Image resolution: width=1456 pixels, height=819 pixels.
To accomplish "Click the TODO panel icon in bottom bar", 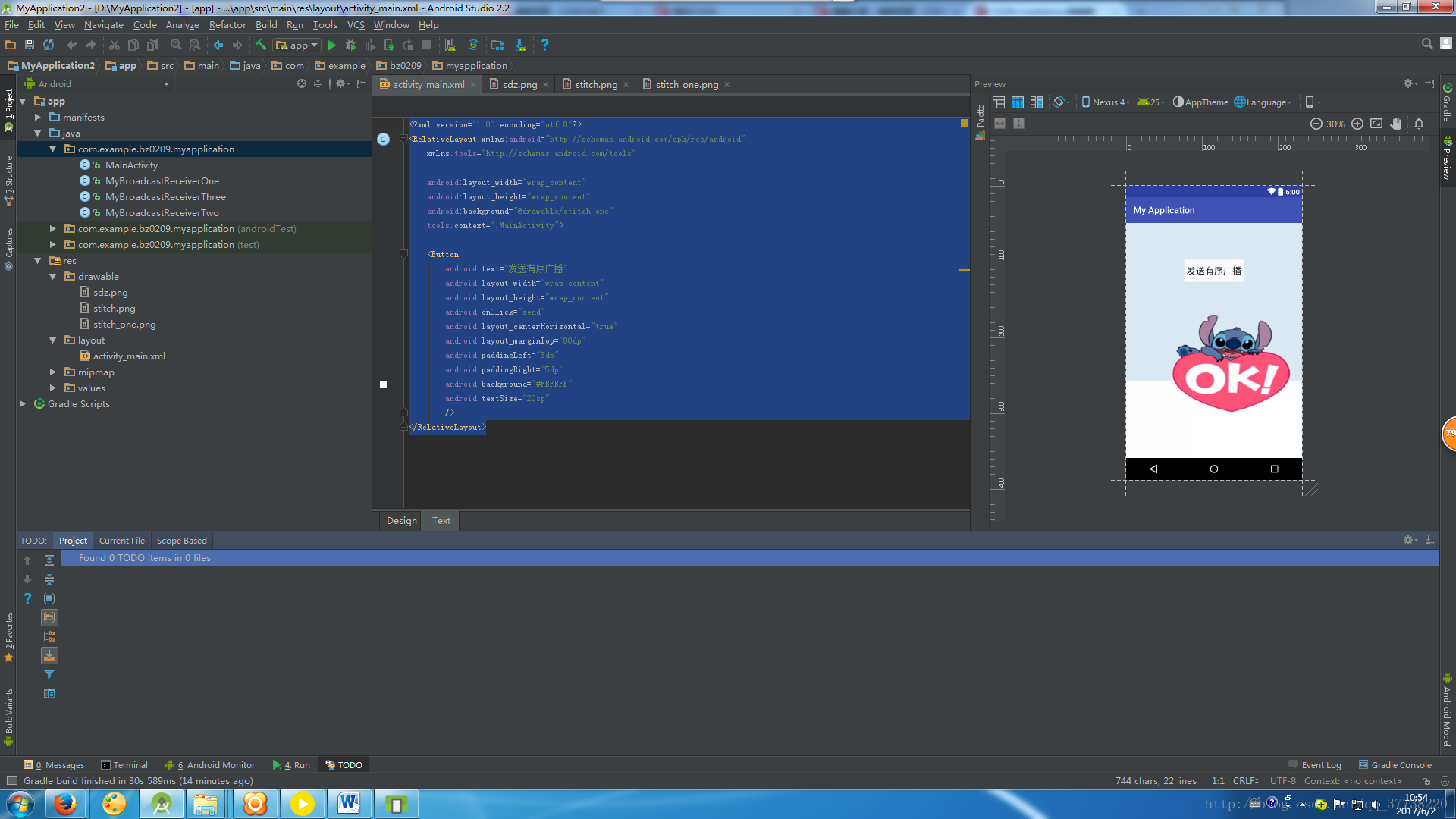I will [x=346, y=764].
